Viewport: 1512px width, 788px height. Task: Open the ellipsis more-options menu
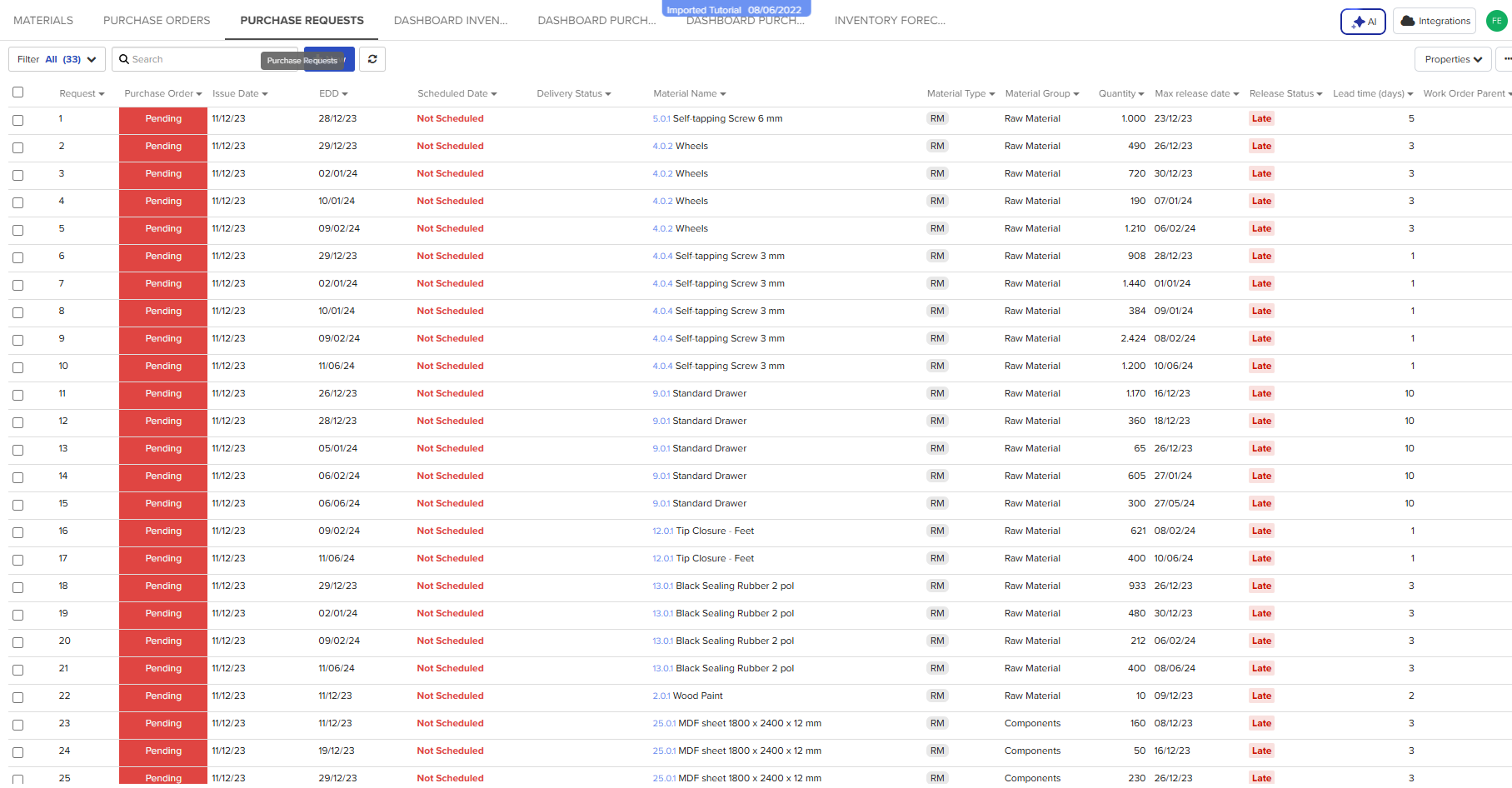1505,59
